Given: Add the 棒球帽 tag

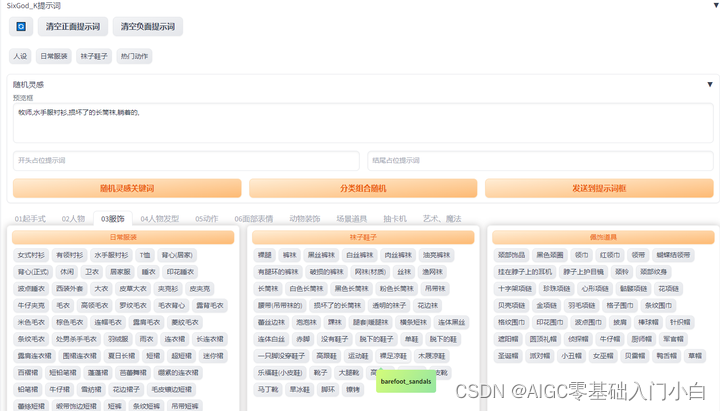Looking at the screenshot, I should pyautogui.click(x=648, y=322).
